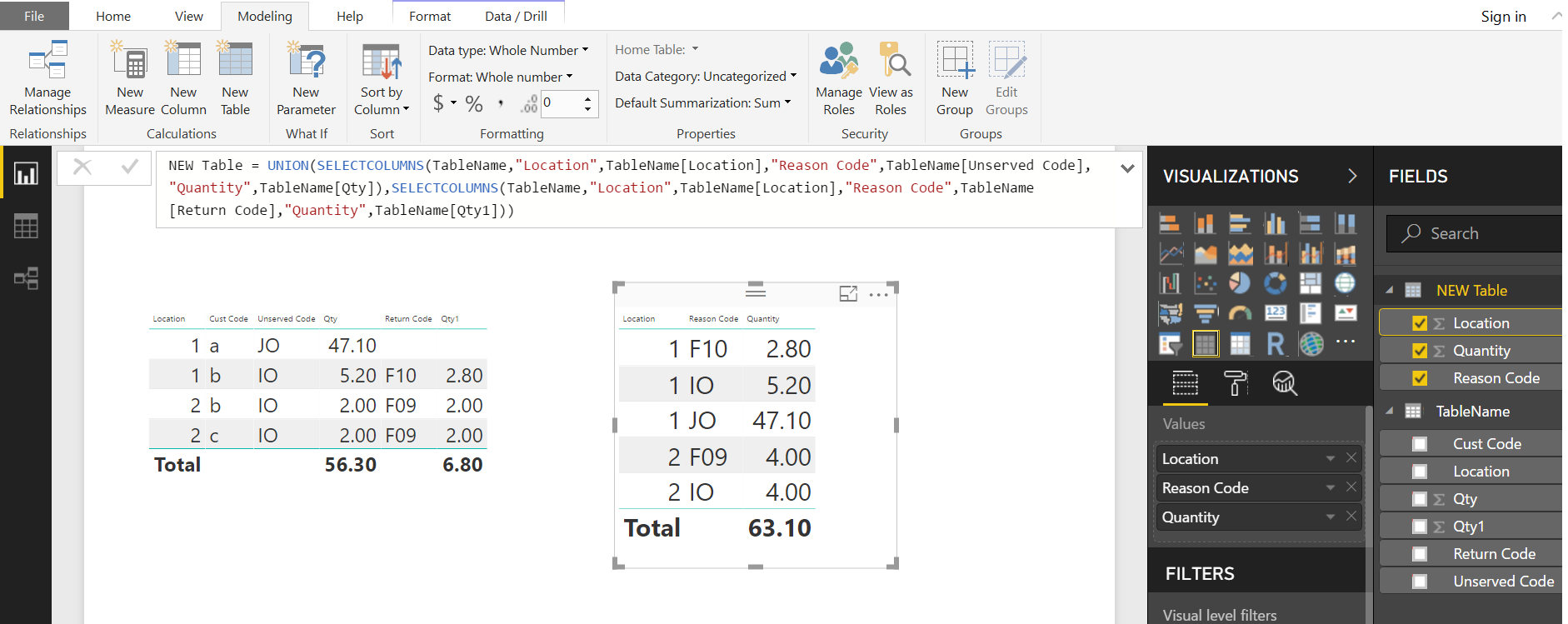Remove Quantity from Values well
Image resolution: width=1568 pixels, height=624 pixels.
point(1351,517)
